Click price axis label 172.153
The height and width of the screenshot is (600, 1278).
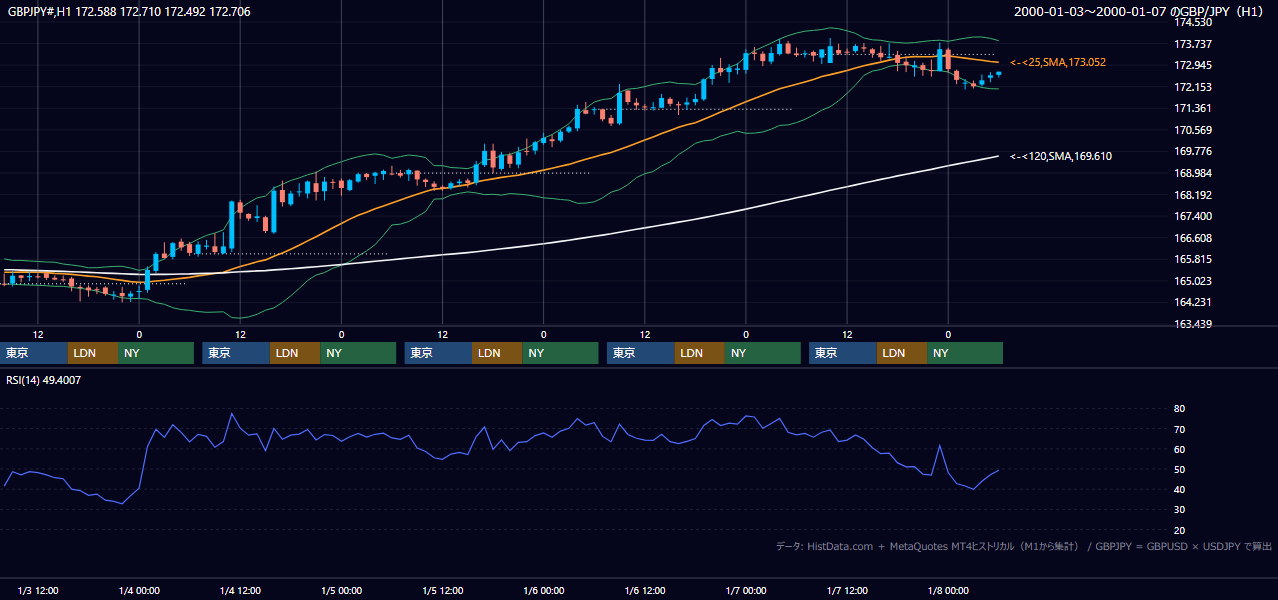(x=1192, y=87)
